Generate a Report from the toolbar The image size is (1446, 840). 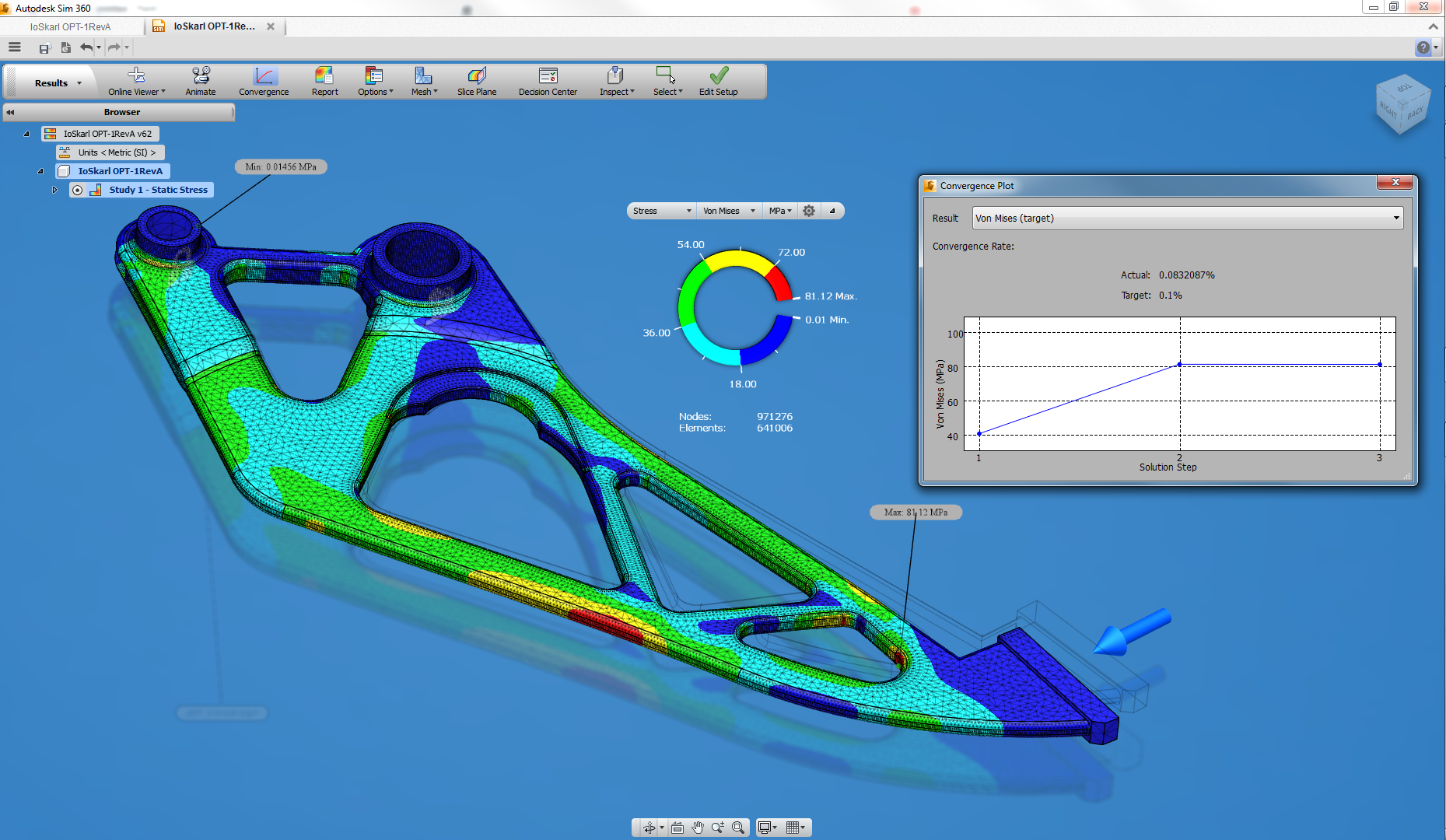pyautogui.click(x=324, y=81)
